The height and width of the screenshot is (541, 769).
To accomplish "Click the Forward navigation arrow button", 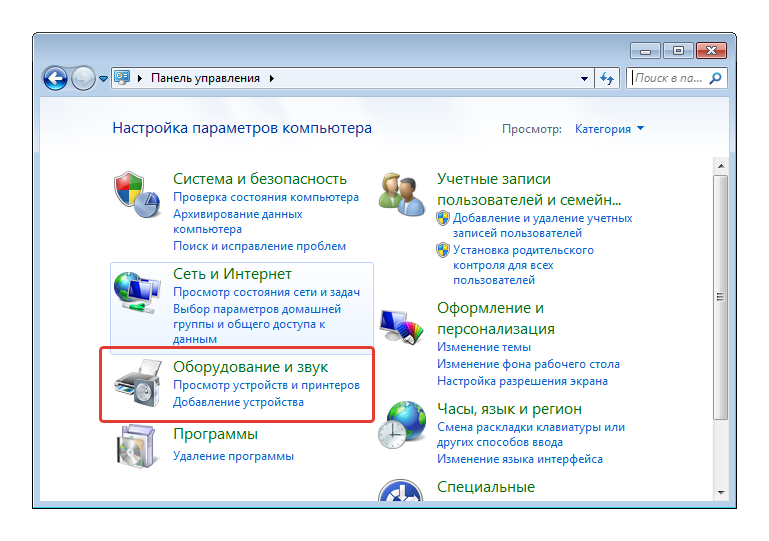I will (x=83, y=78).
